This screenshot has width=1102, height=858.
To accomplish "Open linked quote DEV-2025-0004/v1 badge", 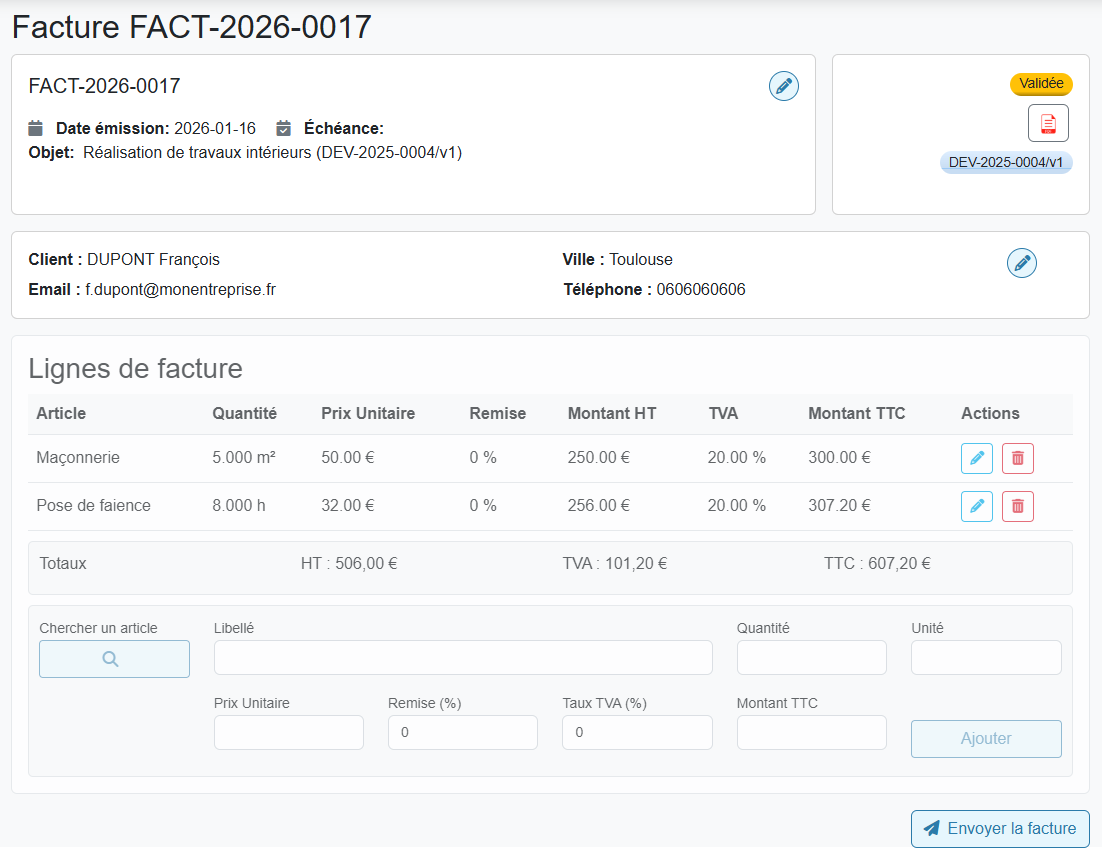I will 1006,162.
